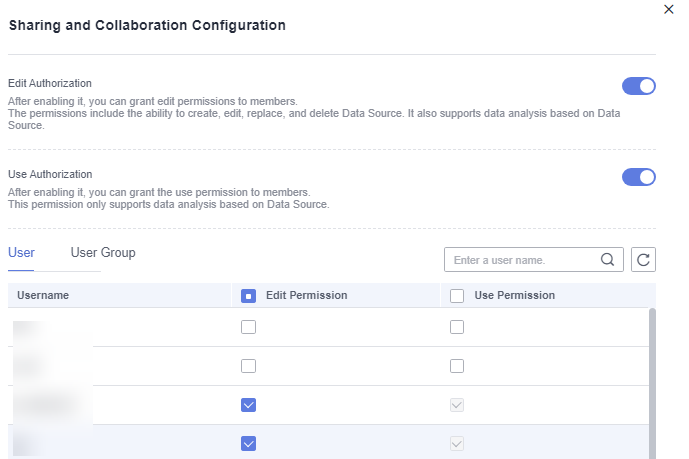Switch to the User Group tab
689x459 pixels.
click(x=103, y=253)
